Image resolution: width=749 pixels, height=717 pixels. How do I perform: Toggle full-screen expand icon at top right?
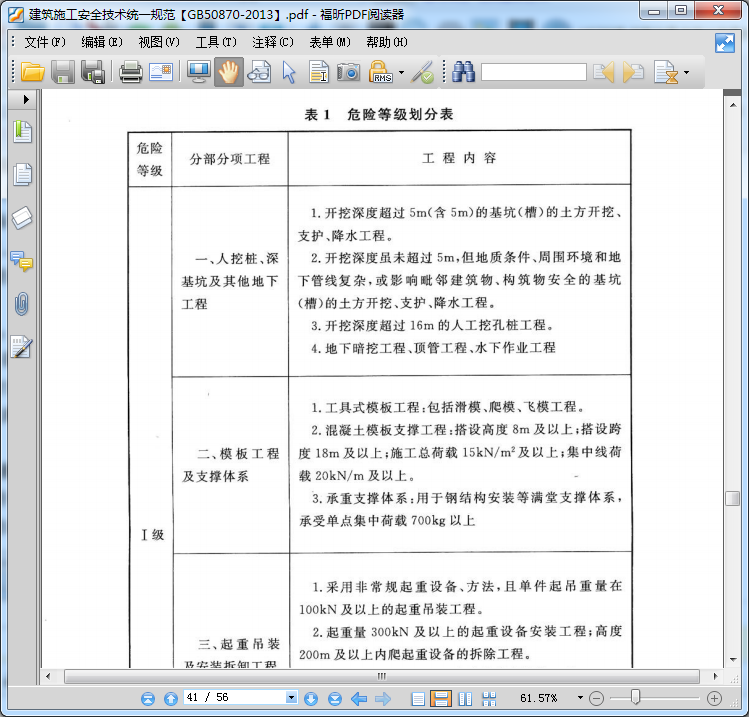tap(725, 43)
